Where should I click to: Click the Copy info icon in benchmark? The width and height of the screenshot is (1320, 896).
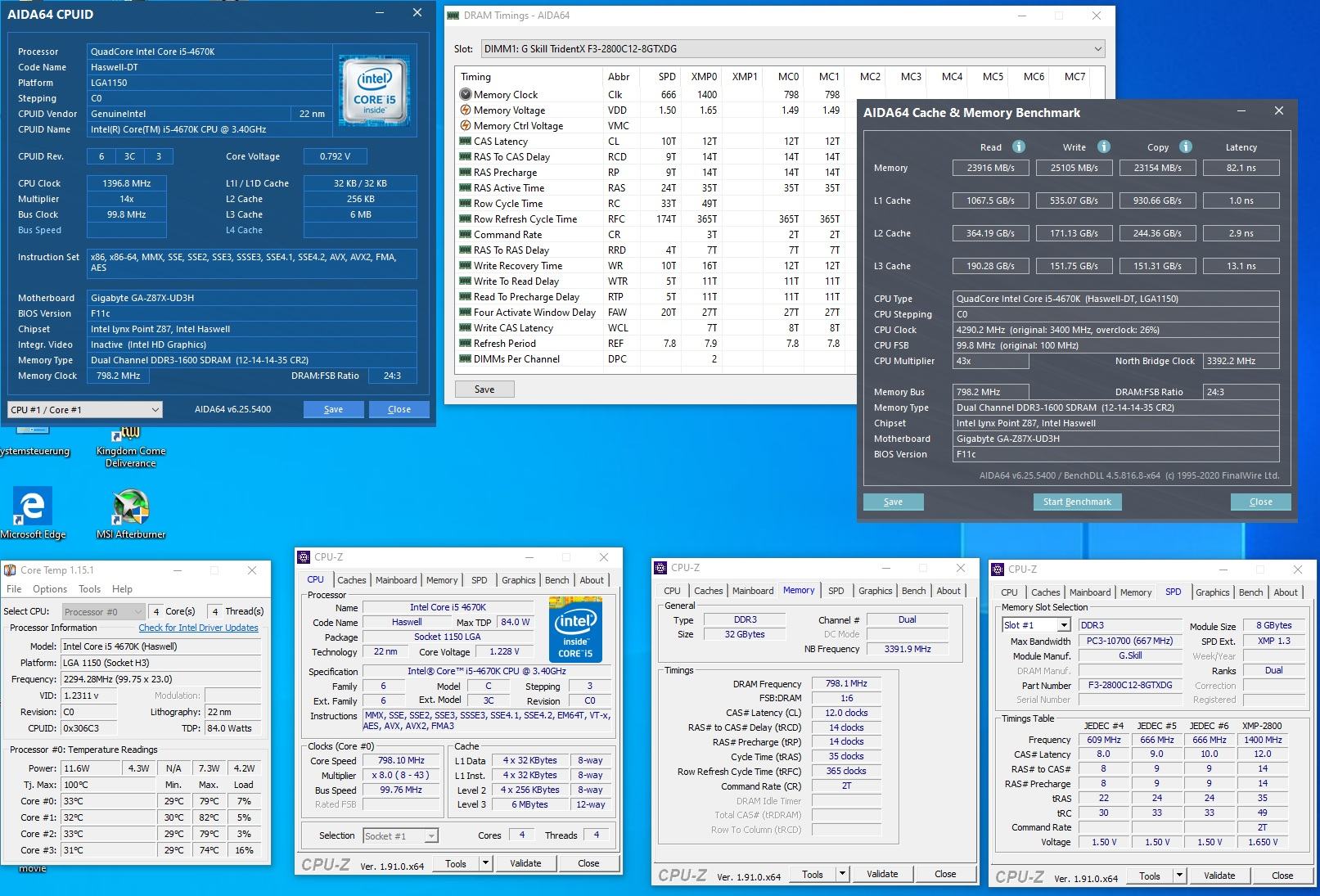[1186, 146]
